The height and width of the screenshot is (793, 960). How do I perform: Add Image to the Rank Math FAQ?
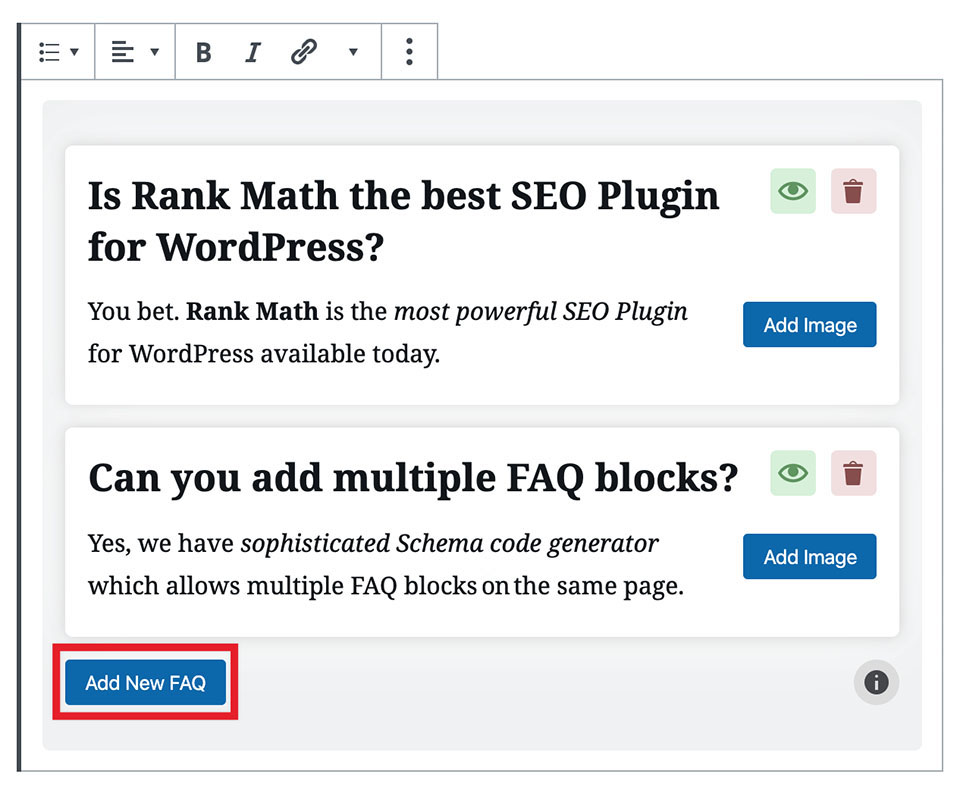809,325
